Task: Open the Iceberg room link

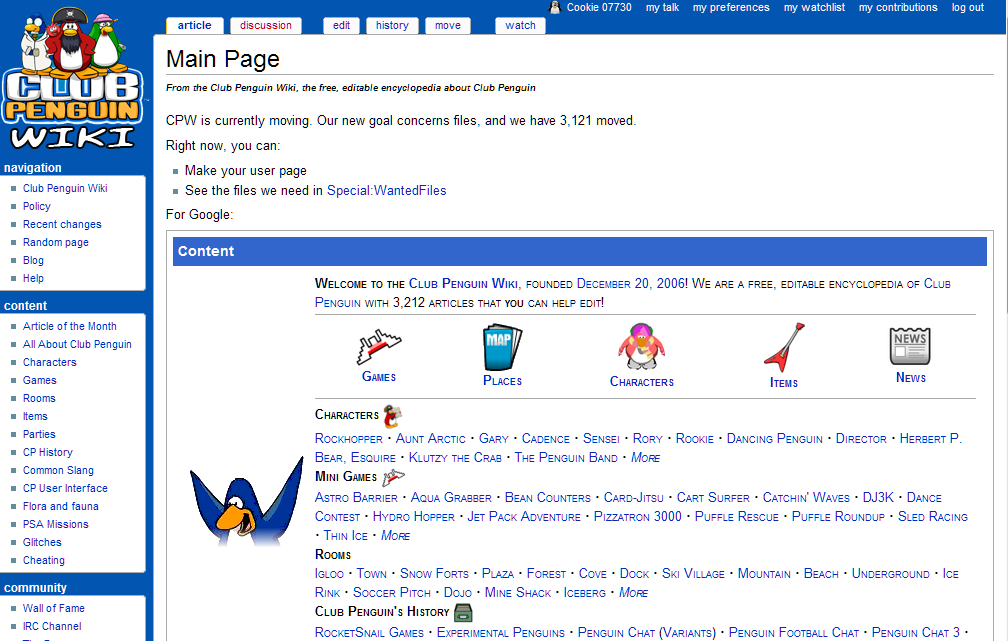Action: click(584, 593)
